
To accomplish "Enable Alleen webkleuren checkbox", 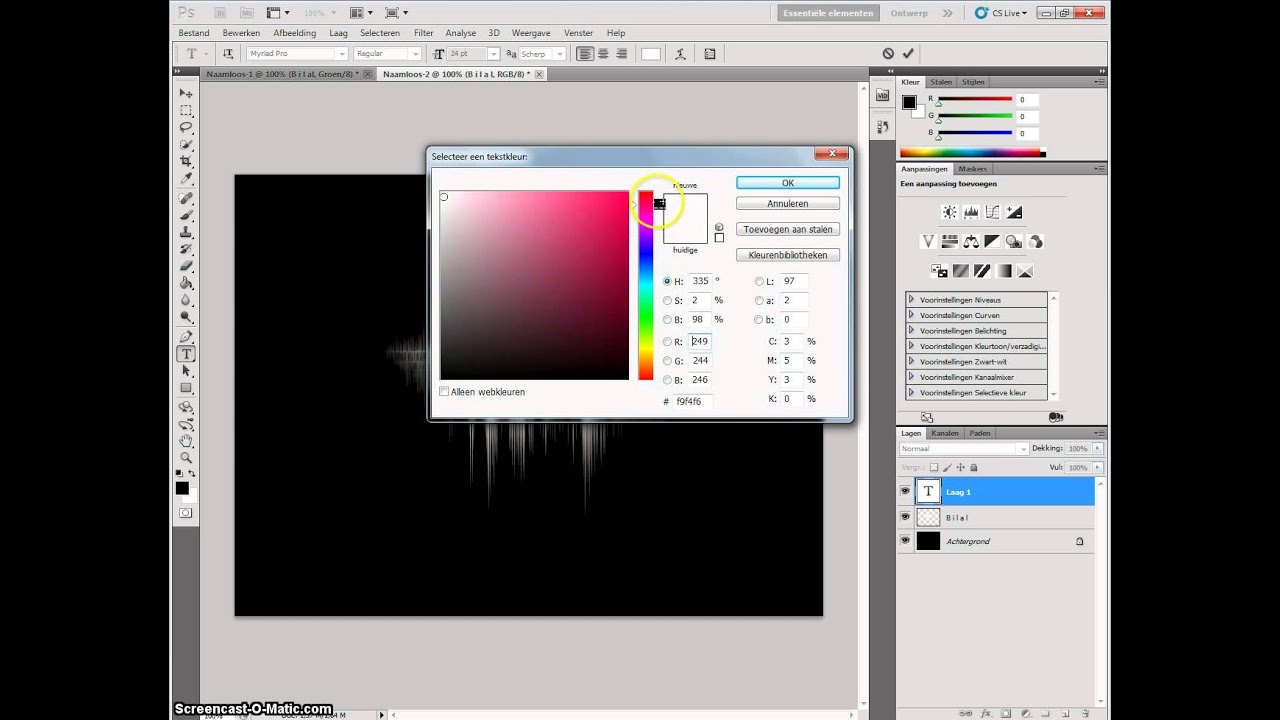I will (444, 392).
